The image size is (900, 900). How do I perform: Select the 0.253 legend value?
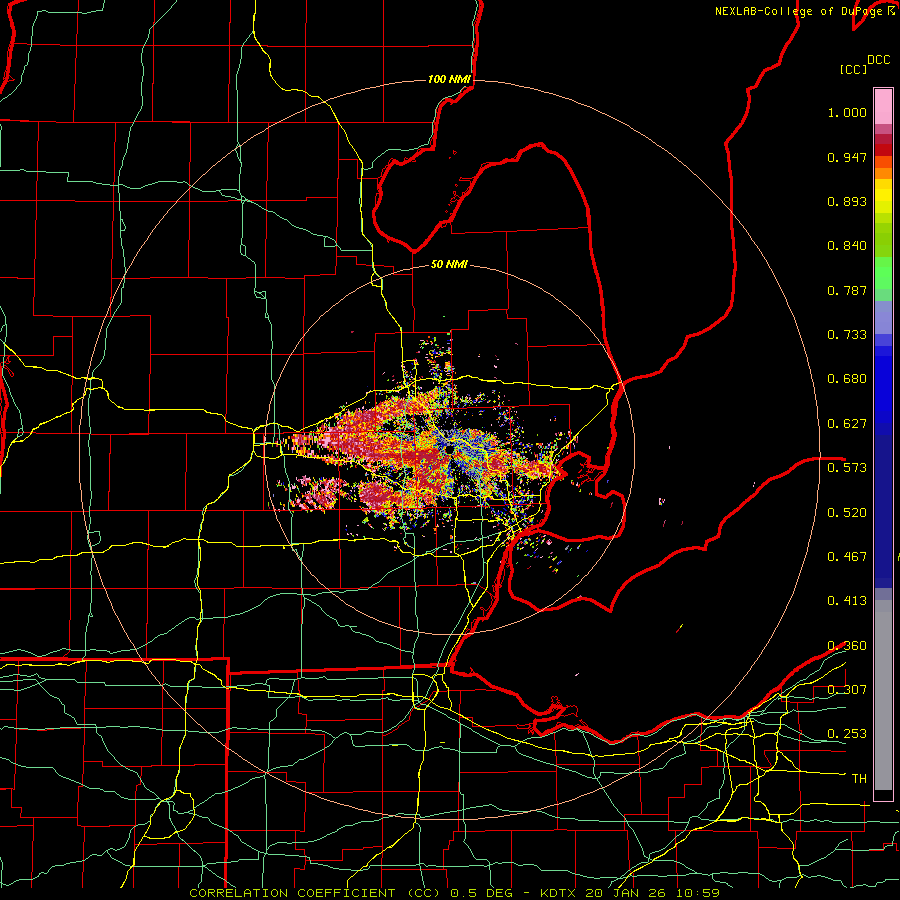[x=847, y=734]
